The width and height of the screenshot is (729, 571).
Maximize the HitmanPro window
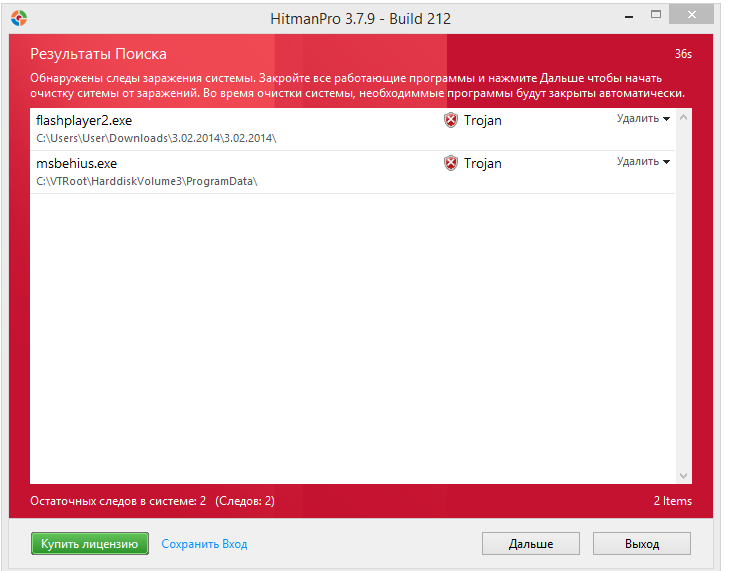click(656, 15)
